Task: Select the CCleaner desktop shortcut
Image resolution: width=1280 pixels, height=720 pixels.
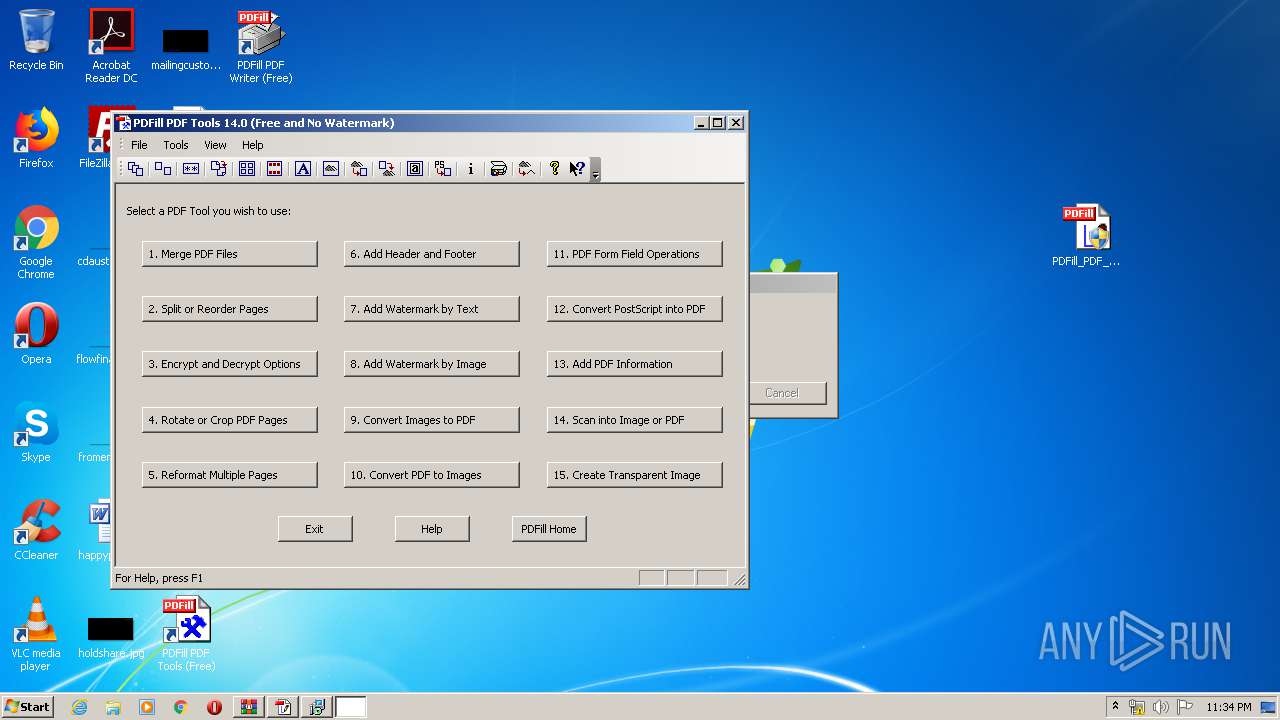Action: tap(36, 530)
